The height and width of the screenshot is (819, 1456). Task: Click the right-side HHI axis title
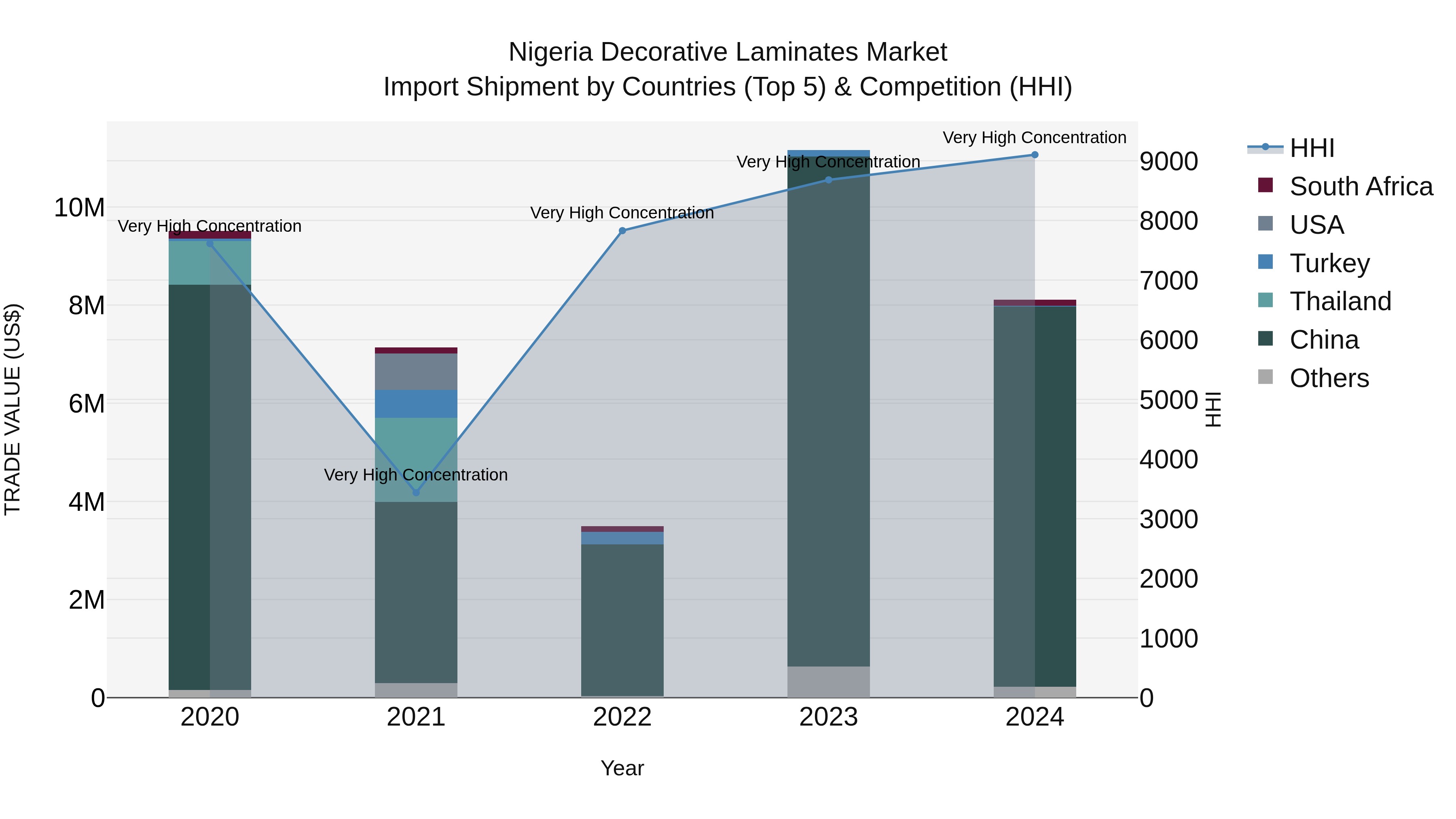(1213, 409)
